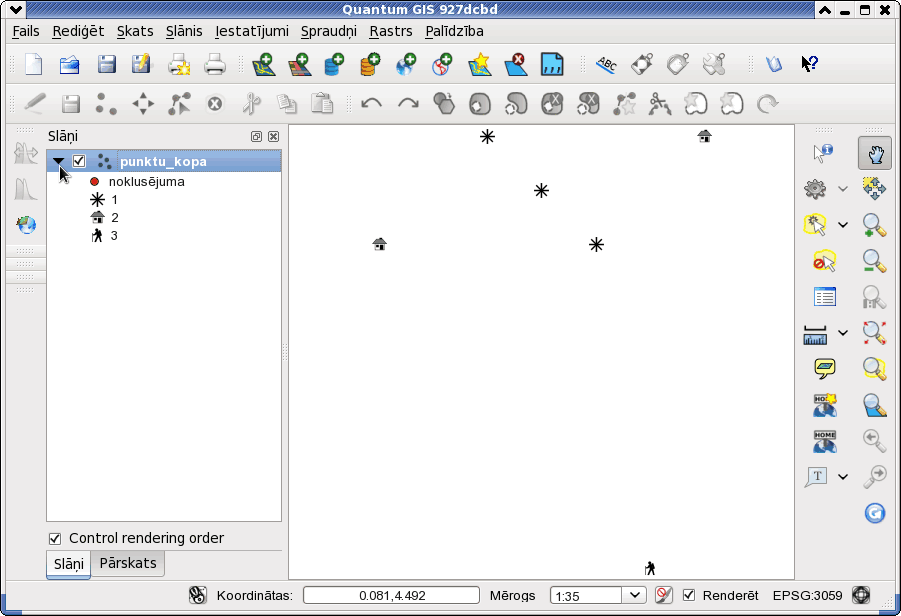Screen dimensions: 901x616
Task: Open the Rastrs menu
Action: (x=391, y=31)
